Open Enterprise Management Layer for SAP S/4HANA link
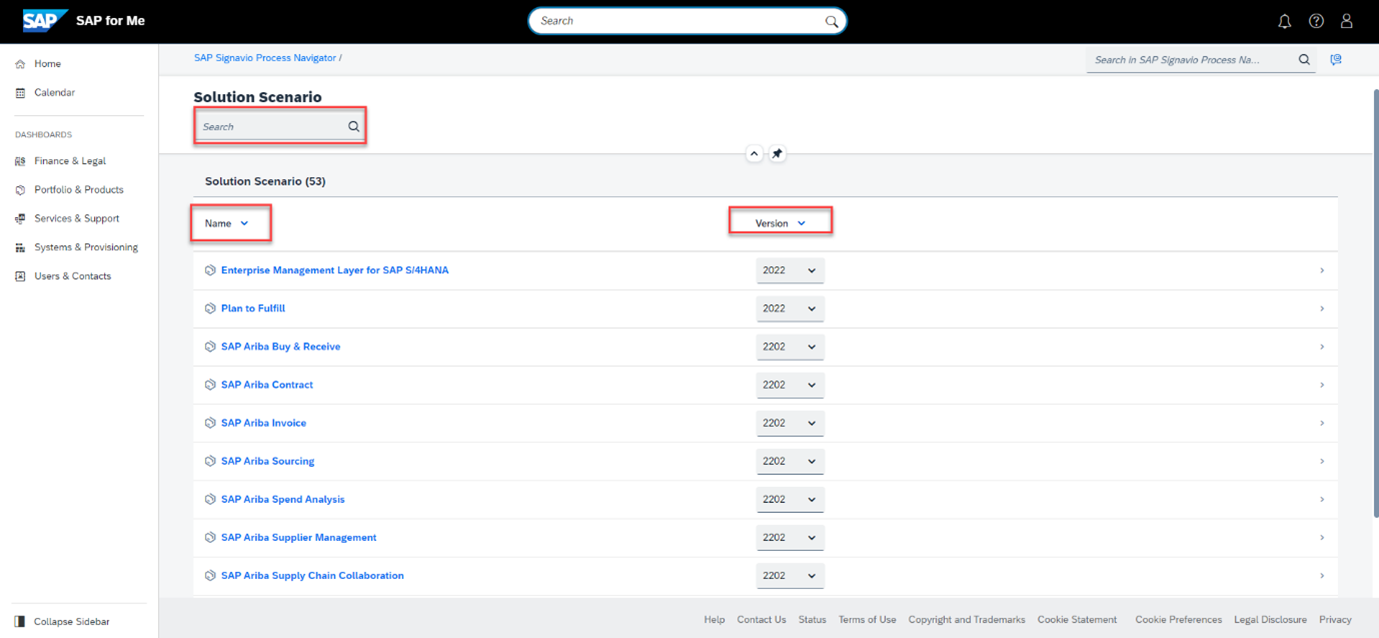1379x638 pixels. 334,271
